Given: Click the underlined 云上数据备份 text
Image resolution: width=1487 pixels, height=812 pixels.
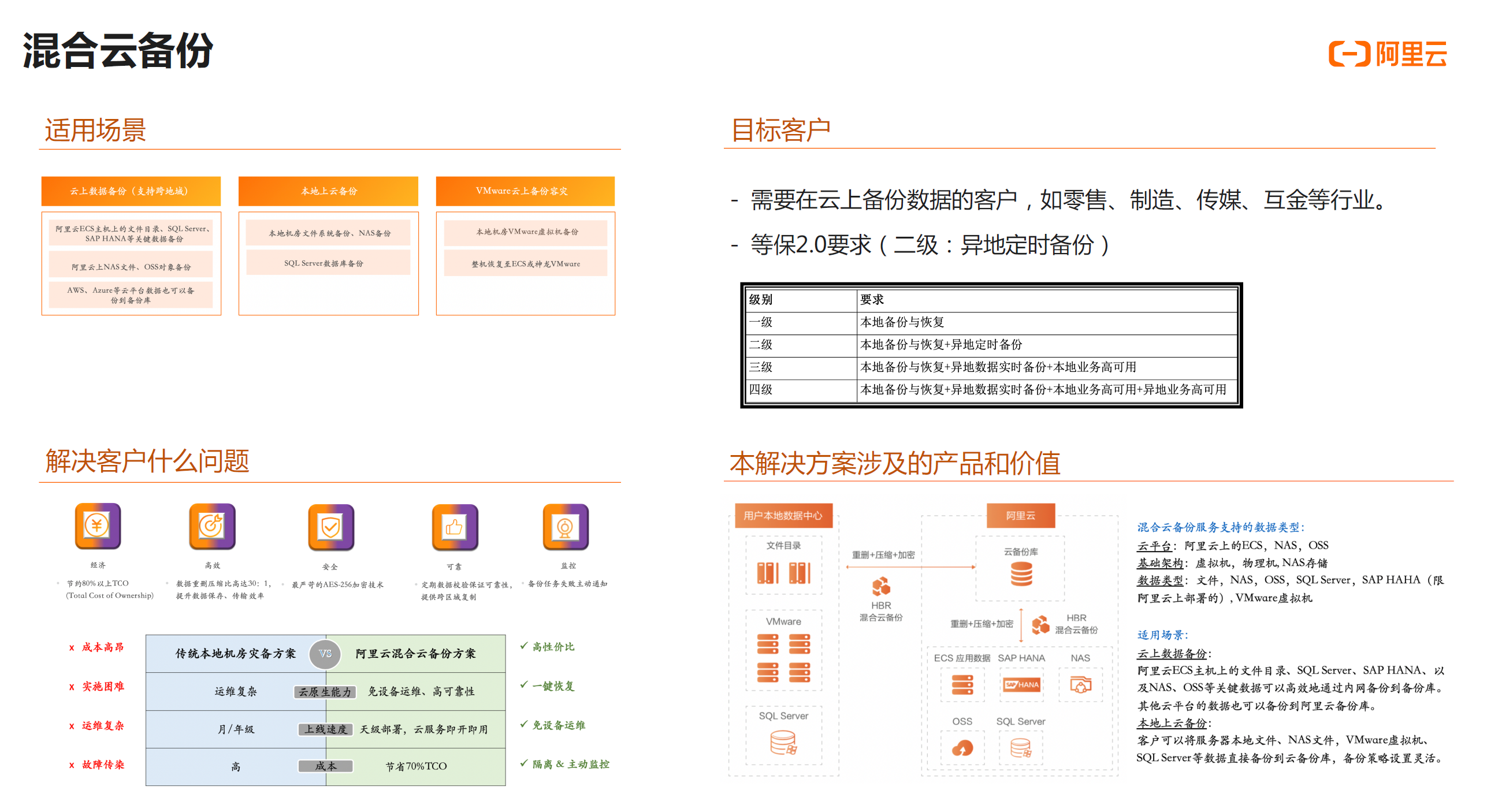Looking at the screenshot, I should coord(1172,654).
